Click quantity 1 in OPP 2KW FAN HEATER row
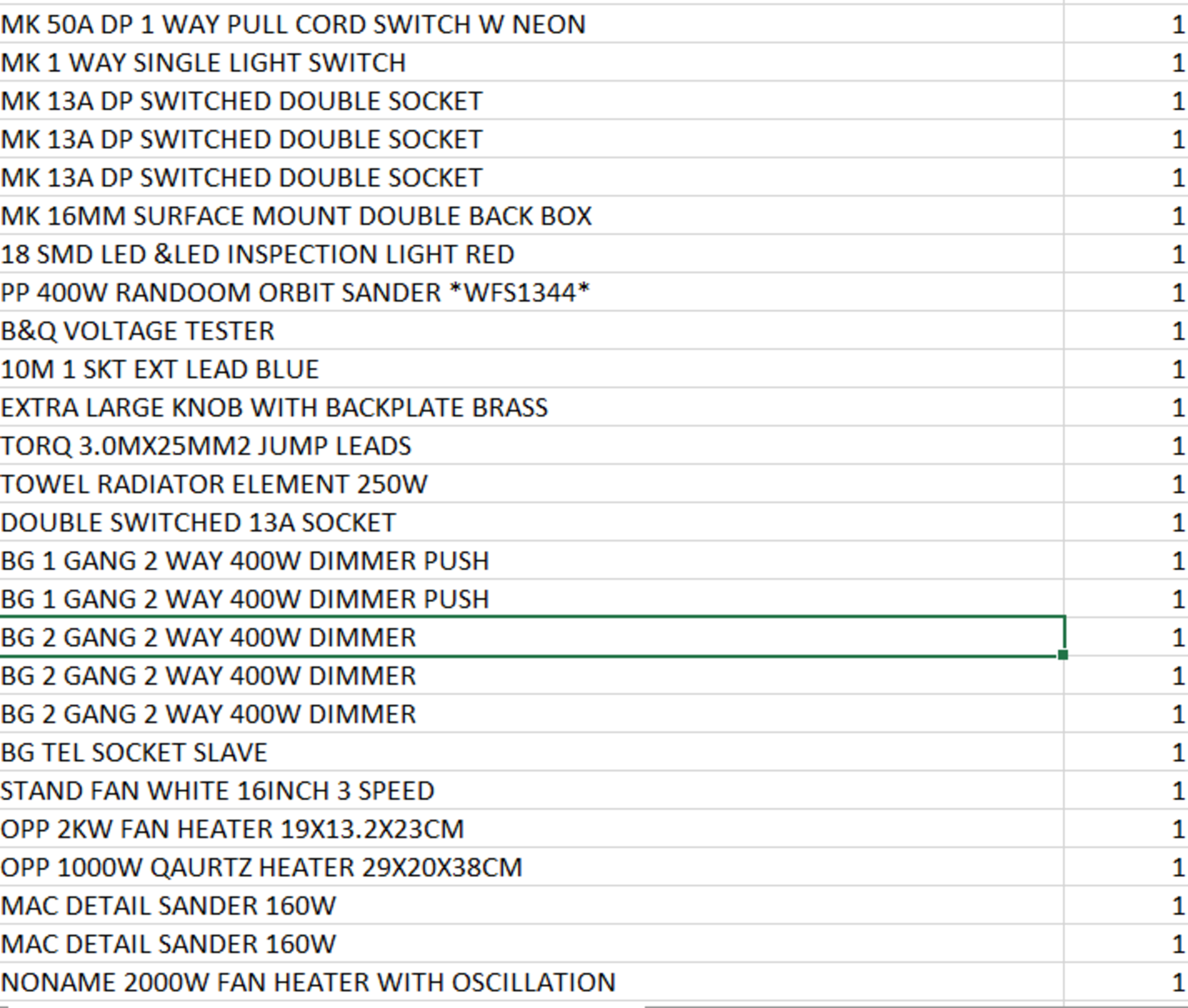 [1126, 829]
